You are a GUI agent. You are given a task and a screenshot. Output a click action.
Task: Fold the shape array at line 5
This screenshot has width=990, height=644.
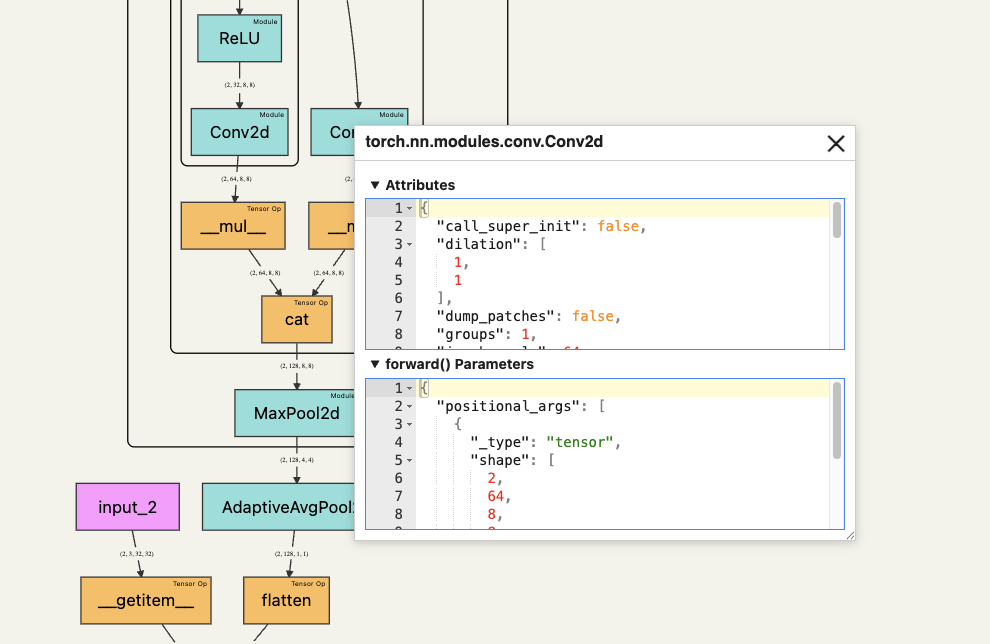410,460
